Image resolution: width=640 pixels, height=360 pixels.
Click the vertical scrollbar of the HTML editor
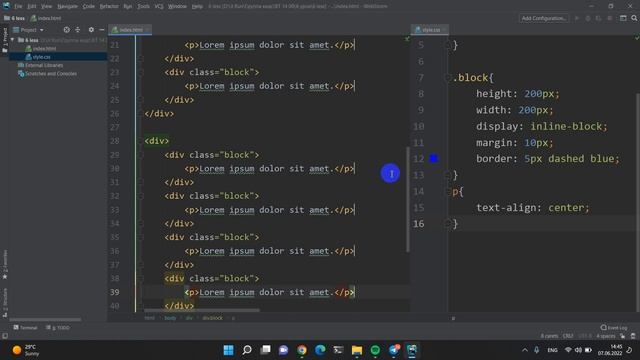[408, 199]
